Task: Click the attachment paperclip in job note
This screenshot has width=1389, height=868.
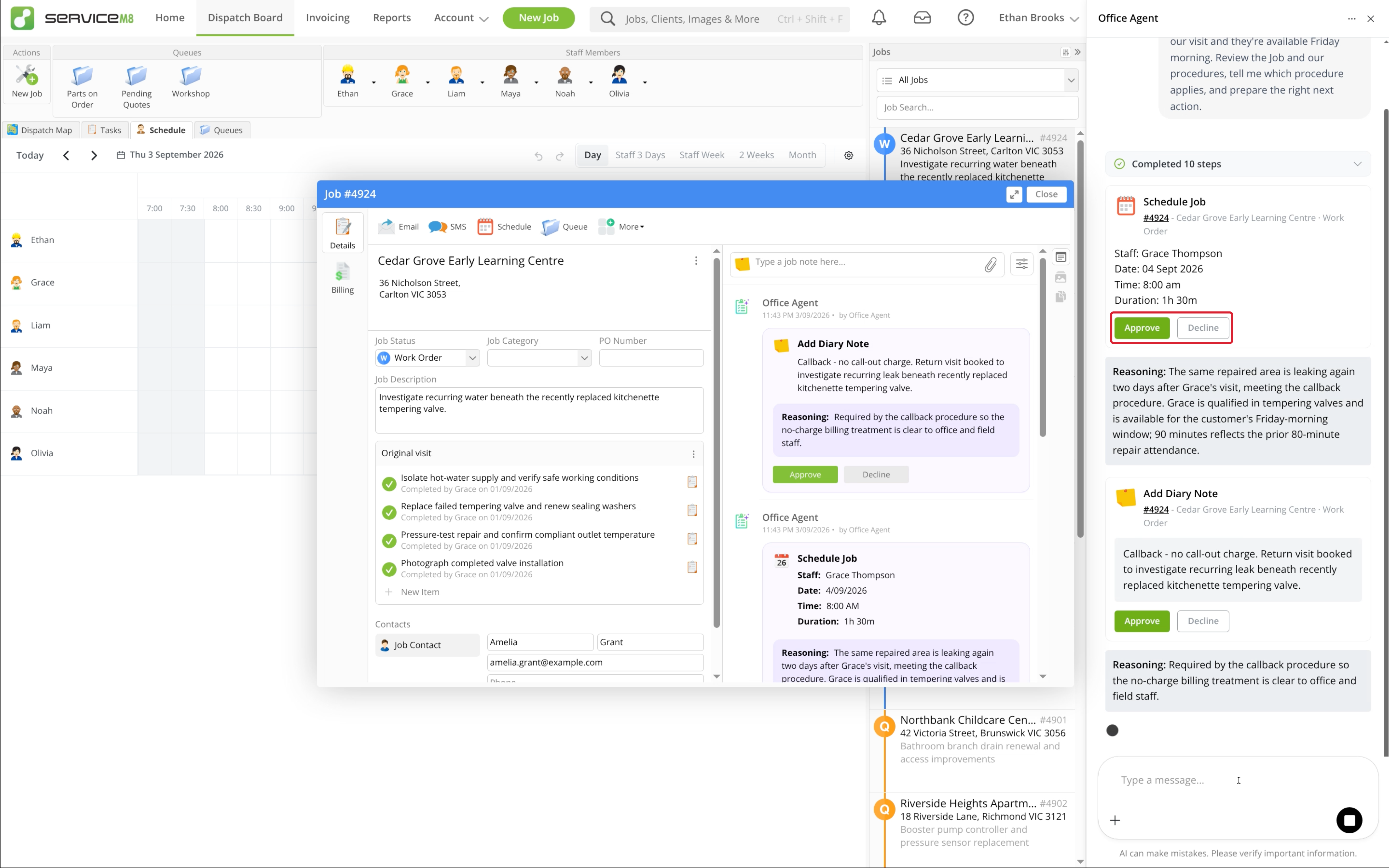Action: pyautogui.click(x=991, y=265)
